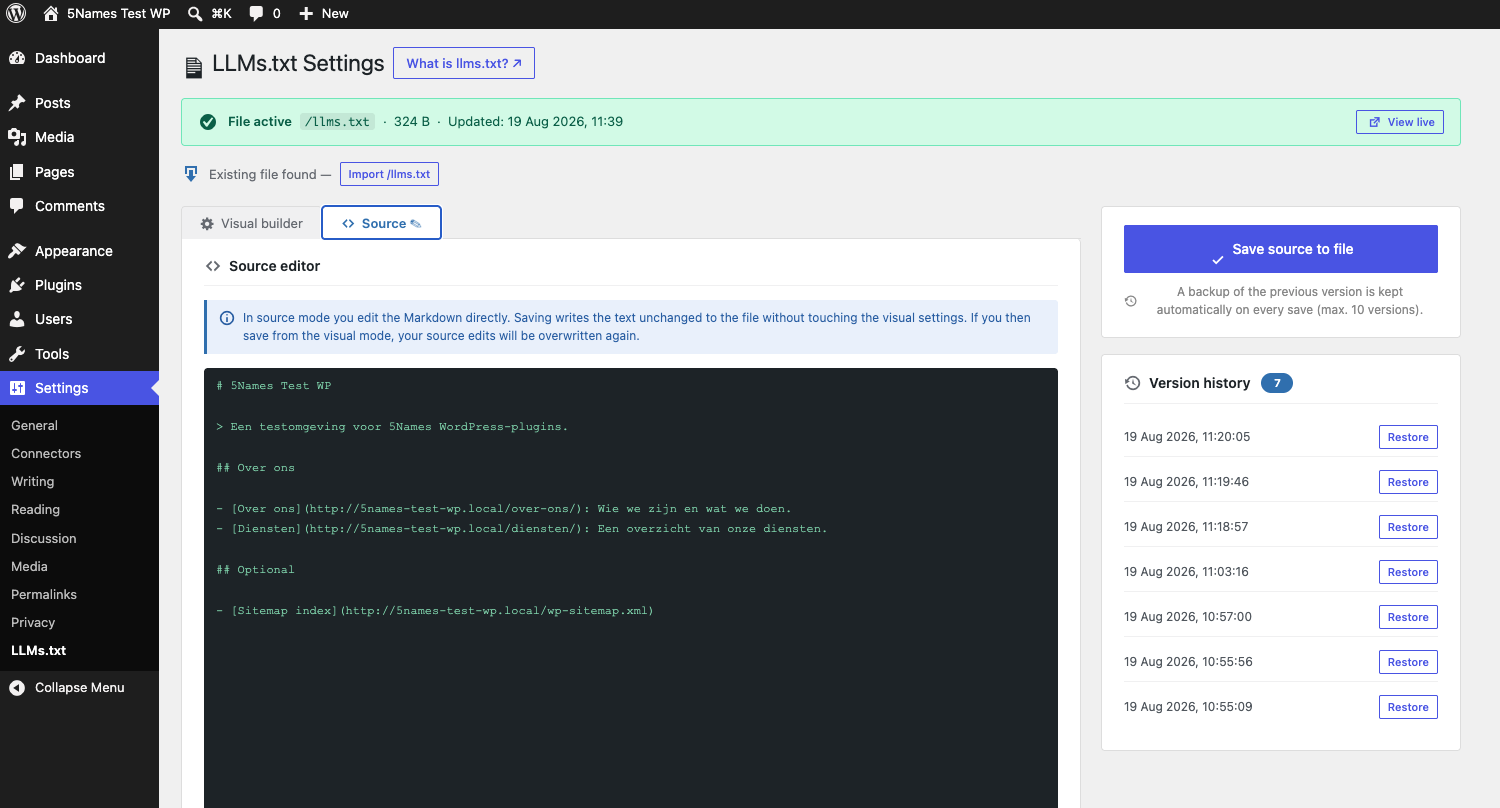Click the info icon in source mode notice
The image size is (1500, 808).
point(226,318)
